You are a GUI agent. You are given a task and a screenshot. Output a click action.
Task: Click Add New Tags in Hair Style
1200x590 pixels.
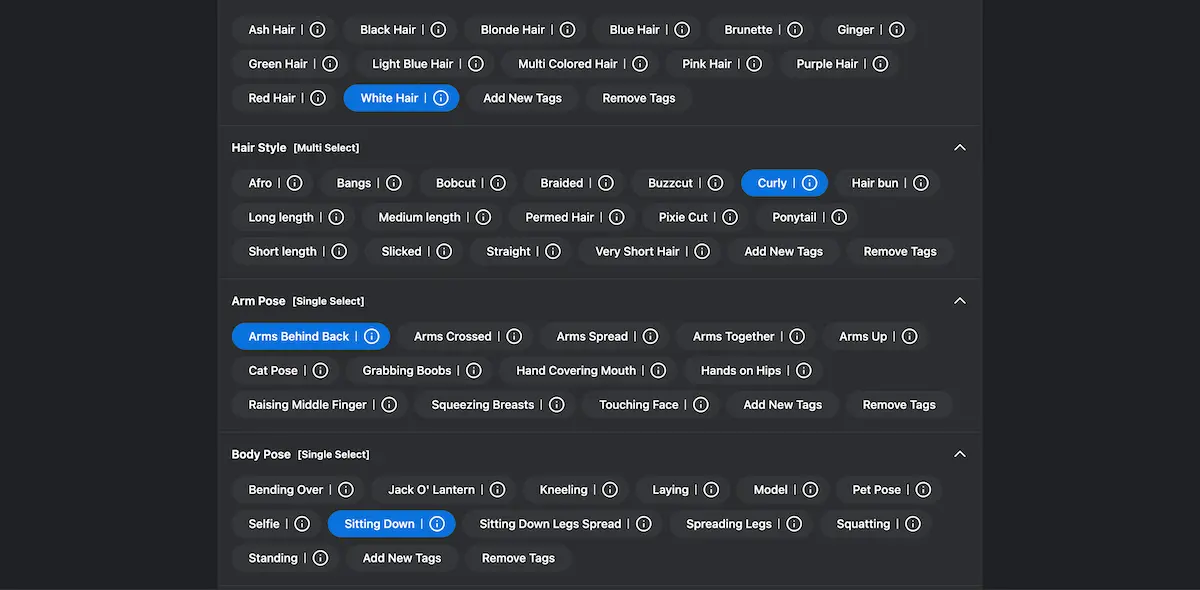click(x=783, y=252)
